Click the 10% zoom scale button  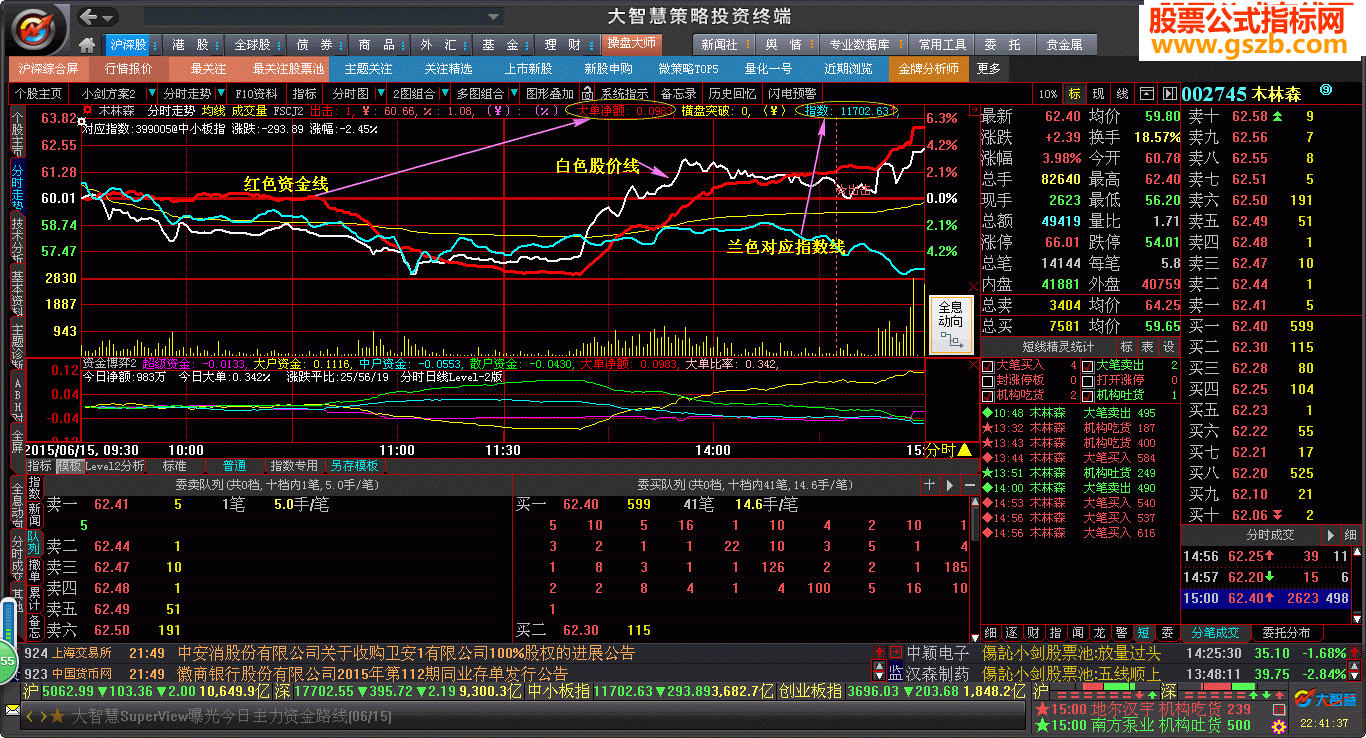coord(1047,94)
